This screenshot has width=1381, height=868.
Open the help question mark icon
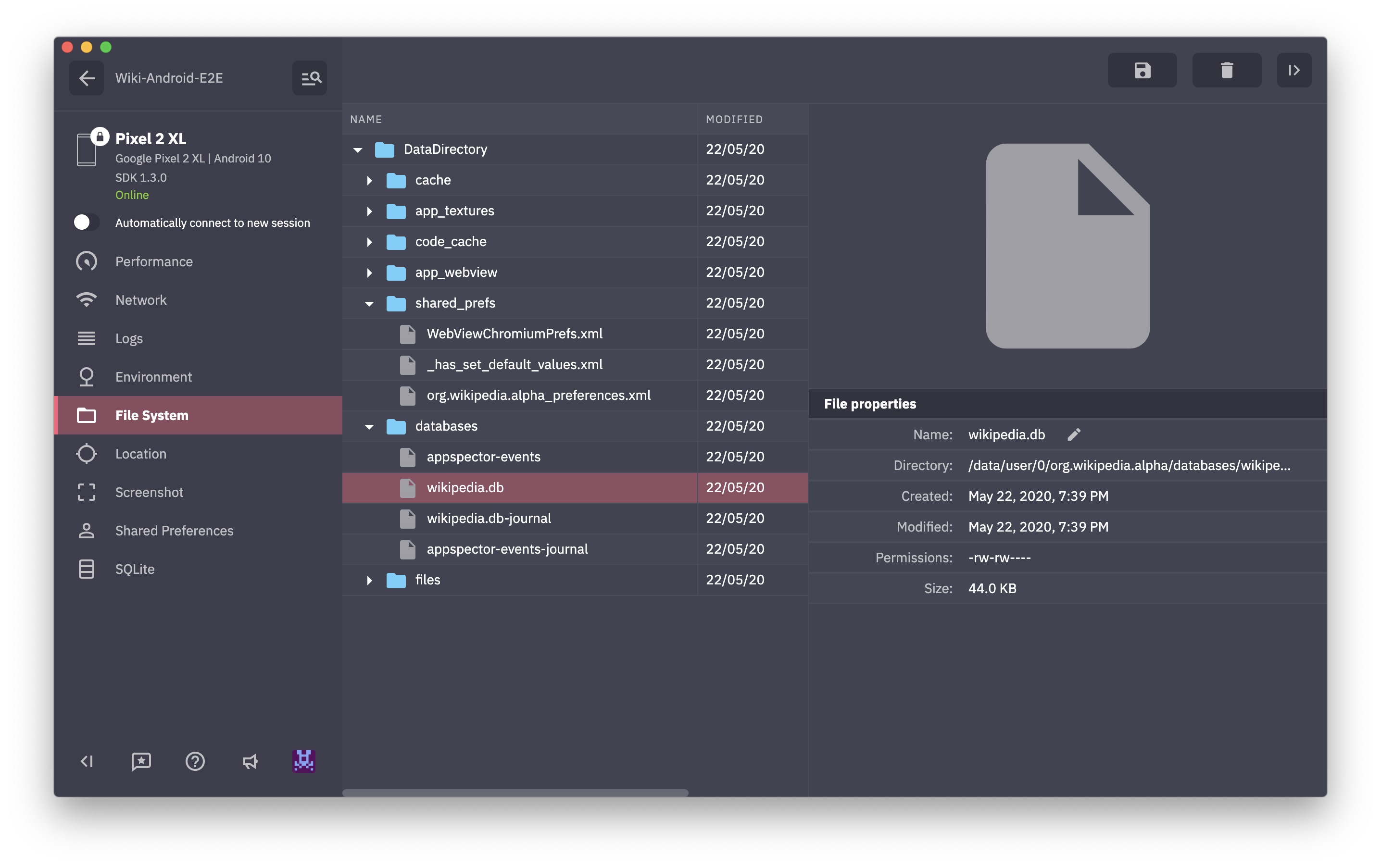195,761
